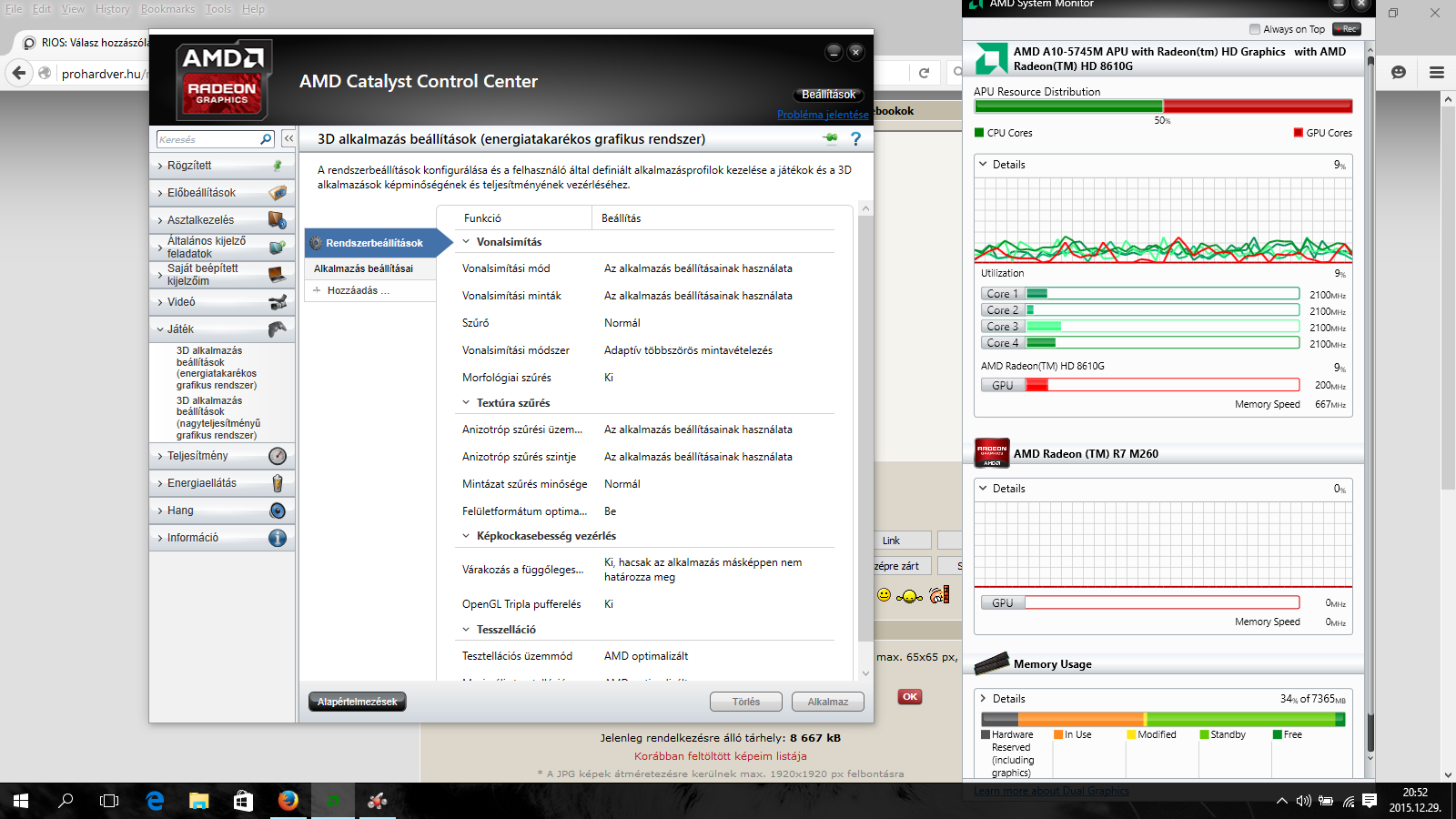Click the Hang speaker icon
1456x819 pixels.
pos(278,511)
